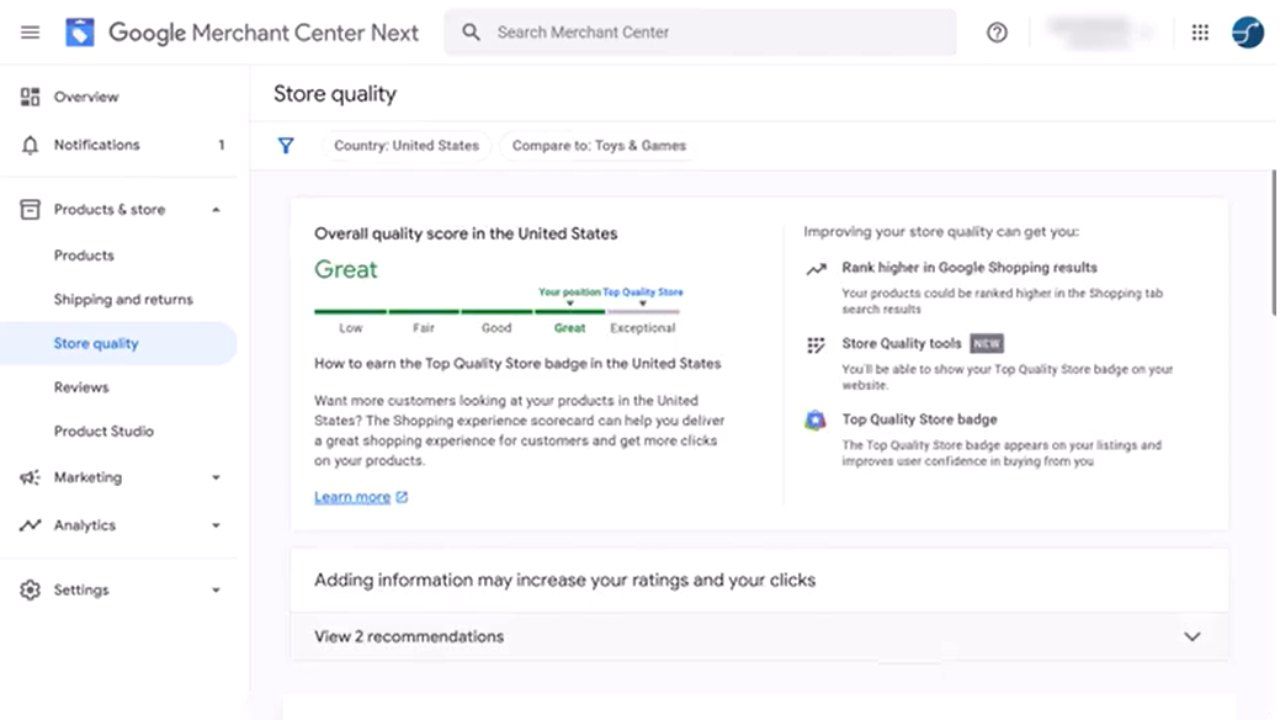The width and height of the screenshot is (1280, 720).
Task: Click the blue filter funnel icon
Action: (286, 146)
